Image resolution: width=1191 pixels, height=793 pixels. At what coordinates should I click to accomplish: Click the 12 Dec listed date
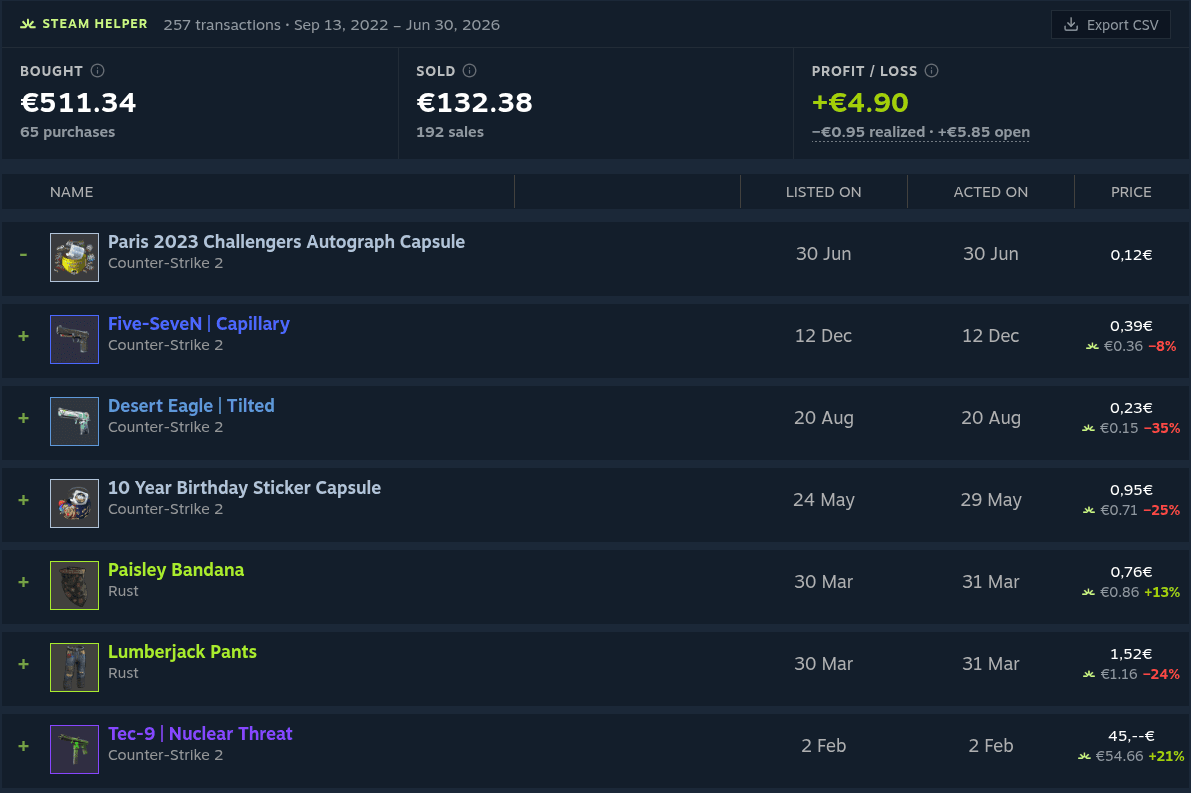(823, 336)
